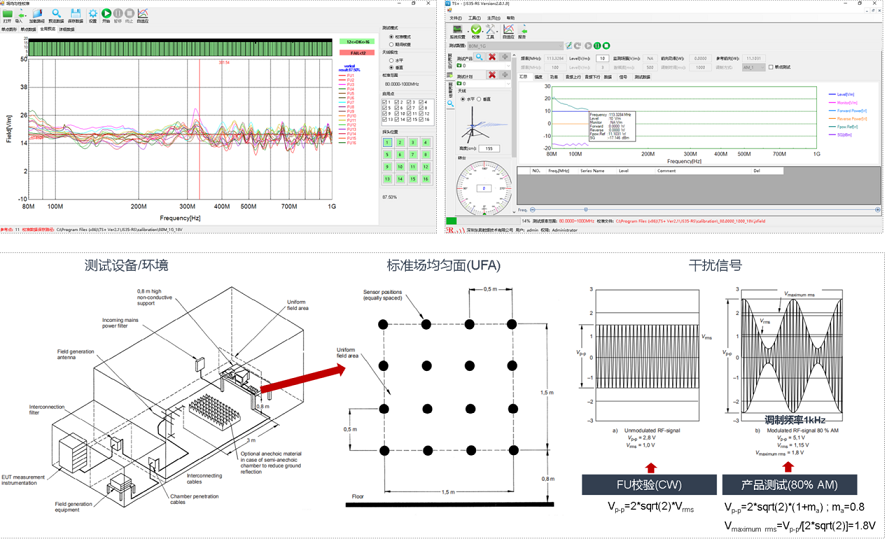Screen dimensions: 887x539
Task: Click turntable dial angle input showing 0
Action: point(484,188)
